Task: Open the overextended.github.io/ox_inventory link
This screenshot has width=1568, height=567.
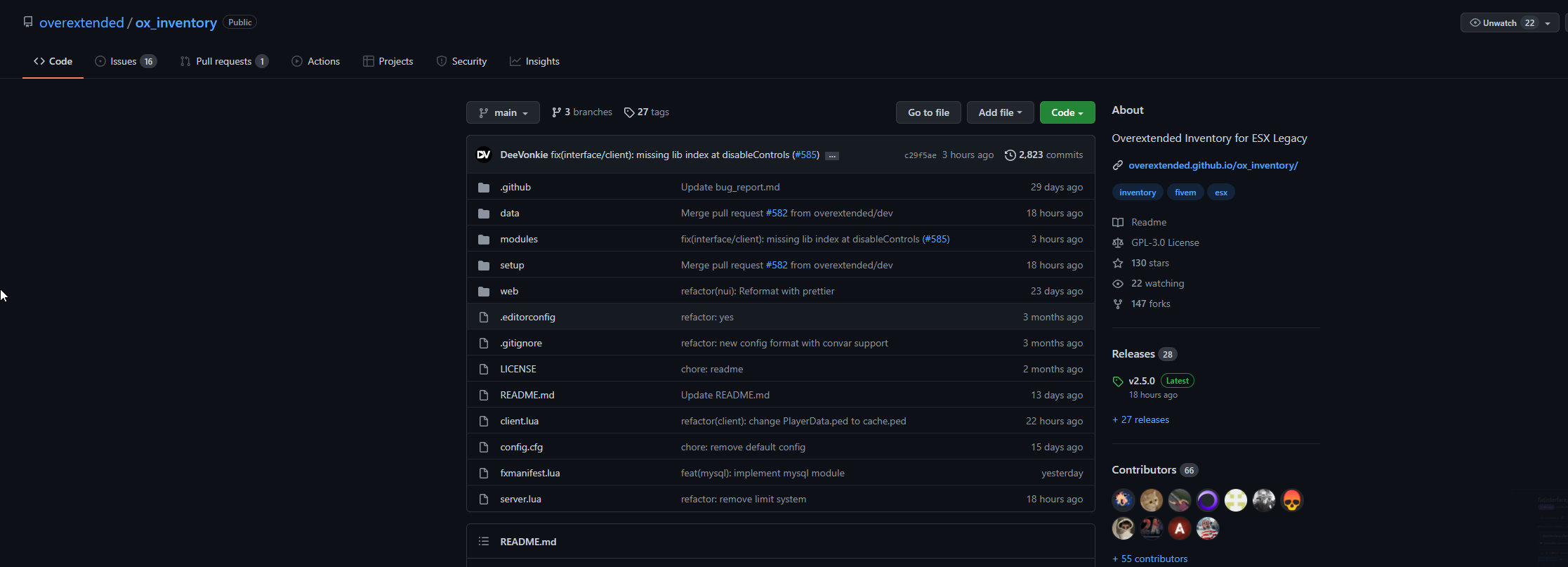Action: pos(1213,165)
